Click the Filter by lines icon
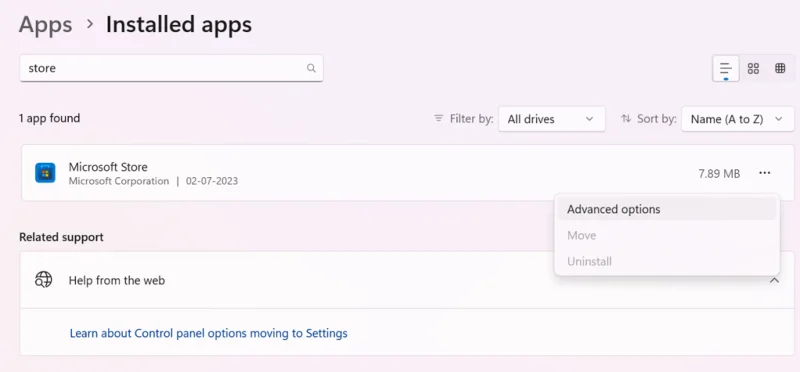Screen dimensions: 800x372 click(x=438, y=118)
